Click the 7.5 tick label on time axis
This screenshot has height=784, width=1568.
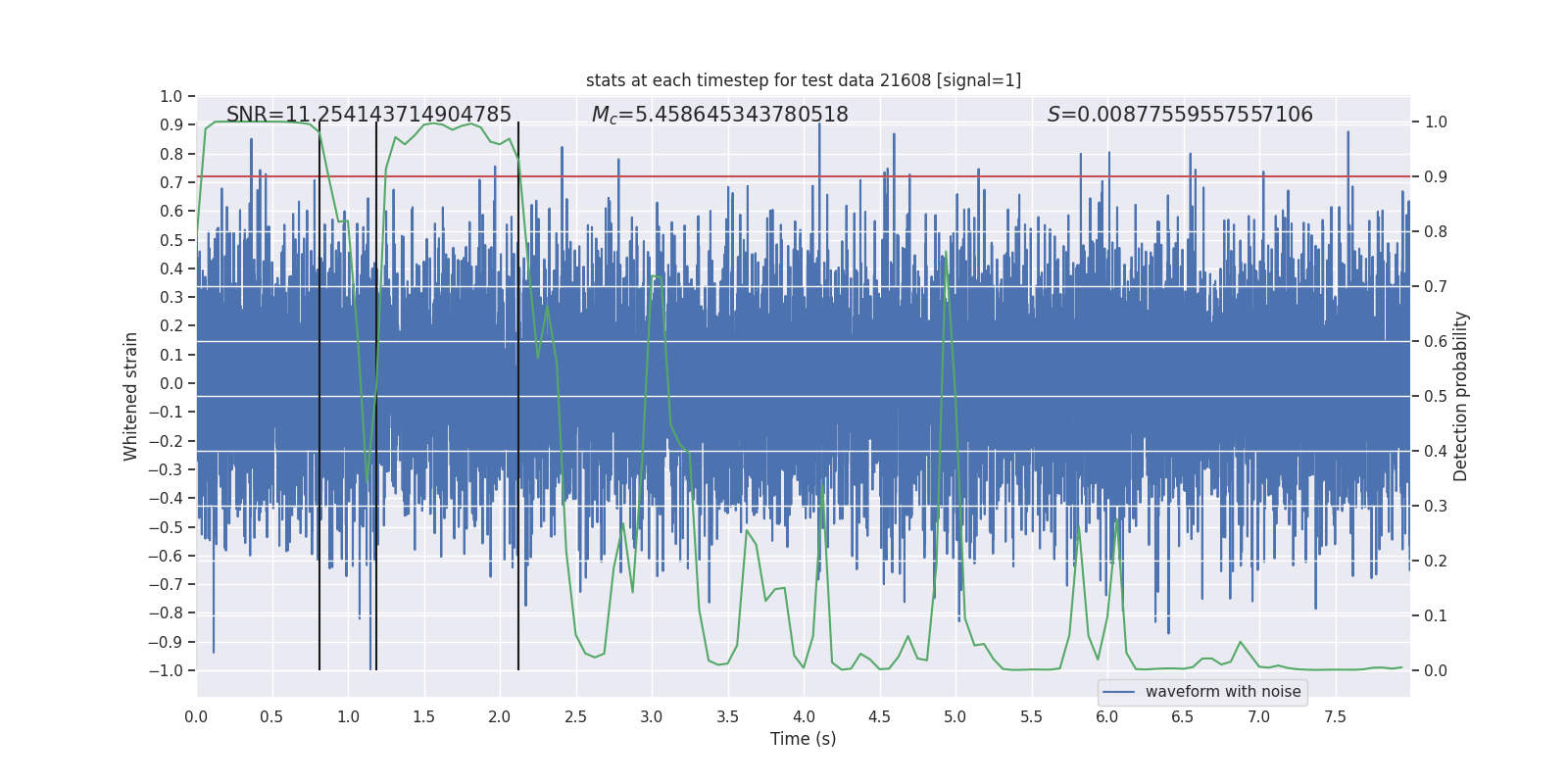pos(1335,716)
